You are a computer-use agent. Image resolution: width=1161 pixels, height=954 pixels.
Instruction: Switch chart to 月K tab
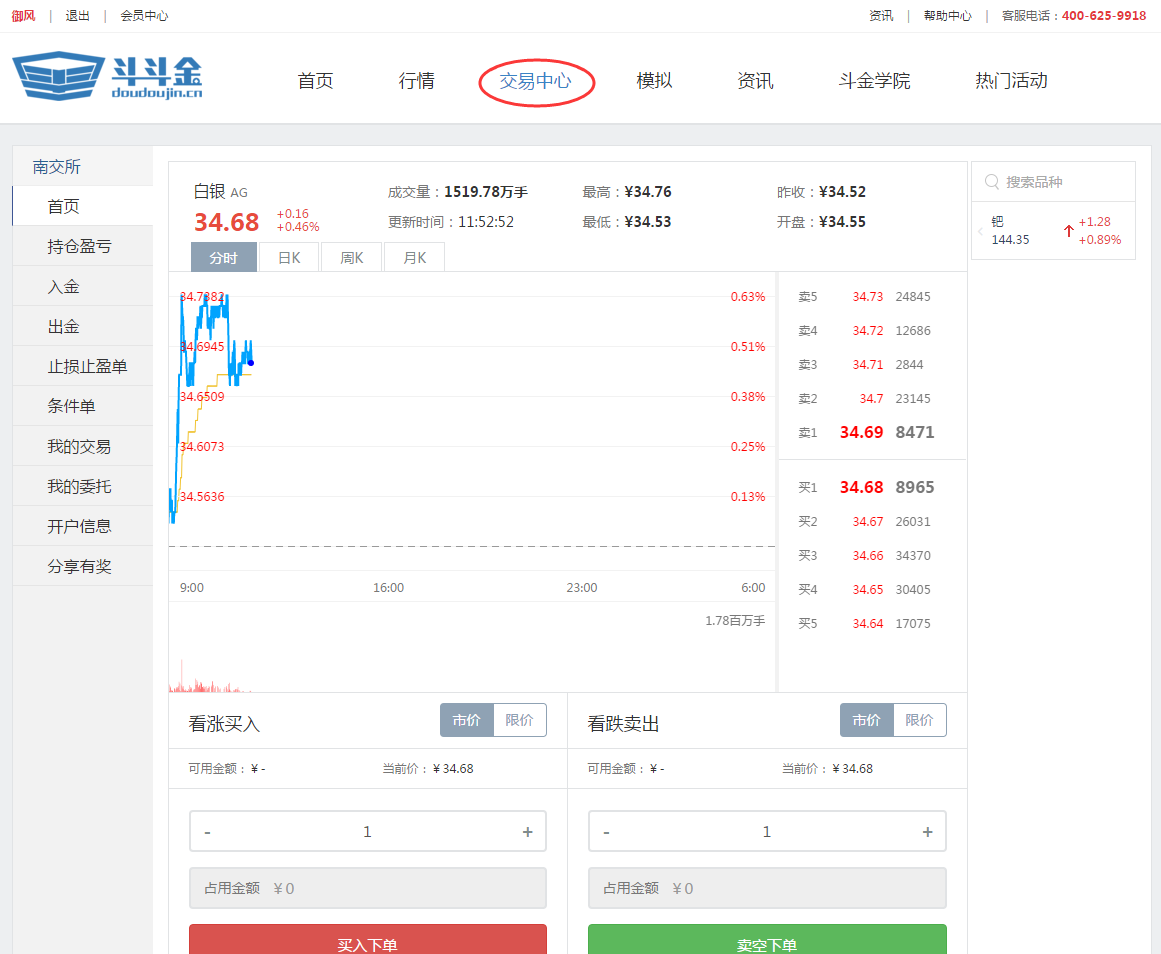click(413, 257)
